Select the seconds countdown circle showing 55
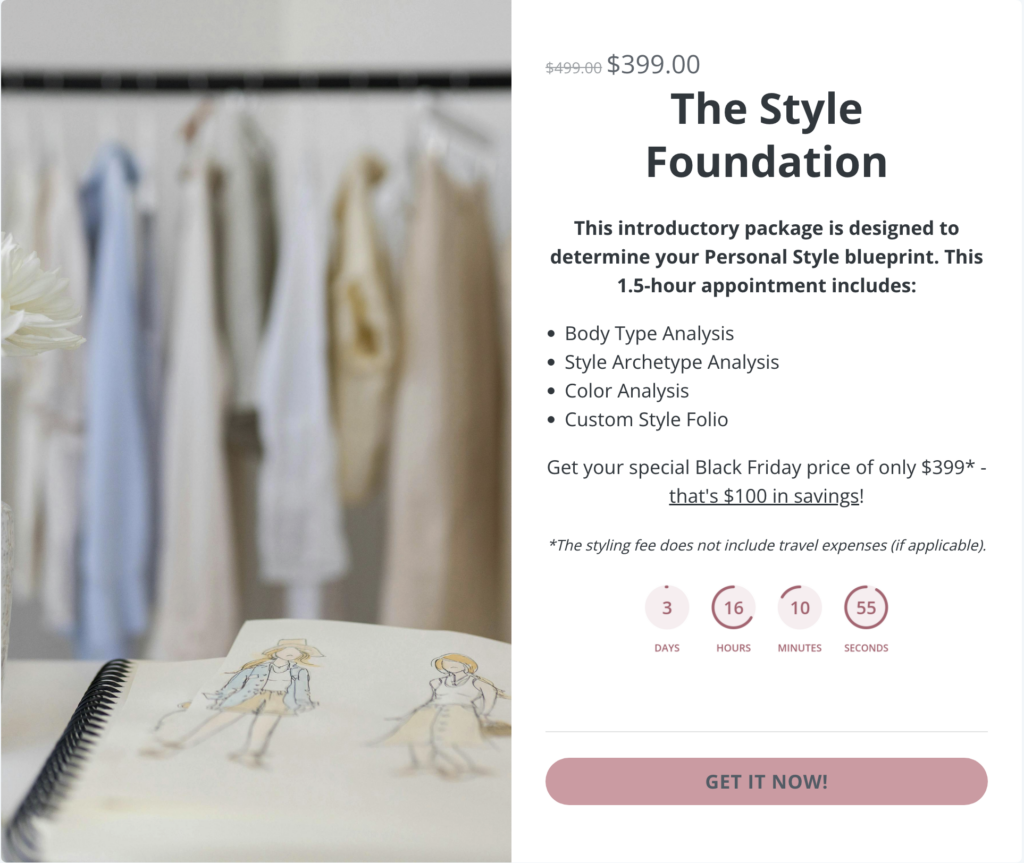Image resolution: width=1024 pixels, height=863 pixels. [x=866, y=608]
